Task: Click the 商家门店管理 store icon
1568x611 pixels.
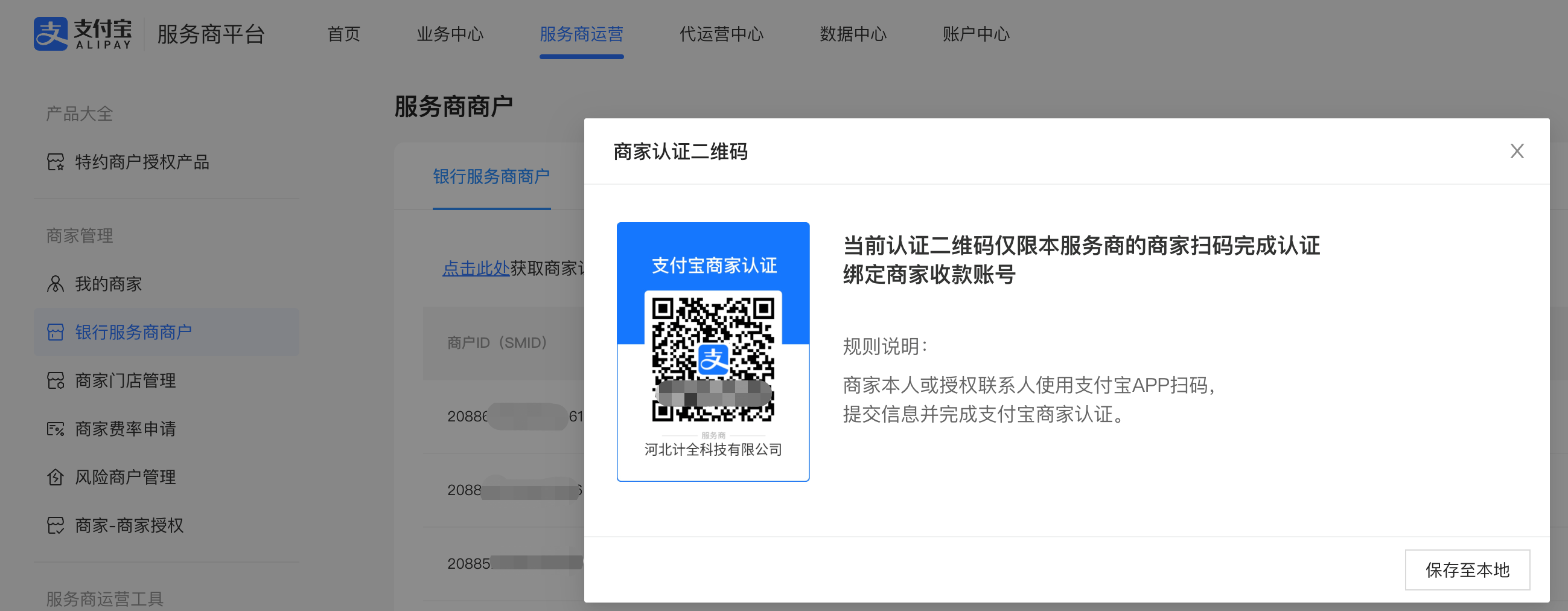Action: click(x=56, y=381)
